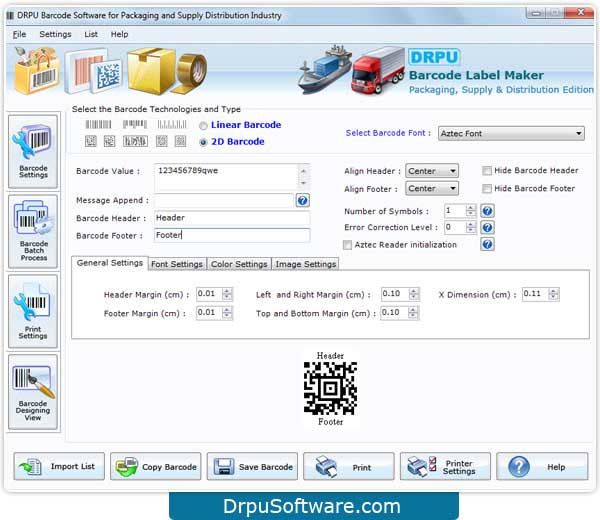
Task: Adjust Top and Bottom Margin spinner
Action: [x=413, y=313]
